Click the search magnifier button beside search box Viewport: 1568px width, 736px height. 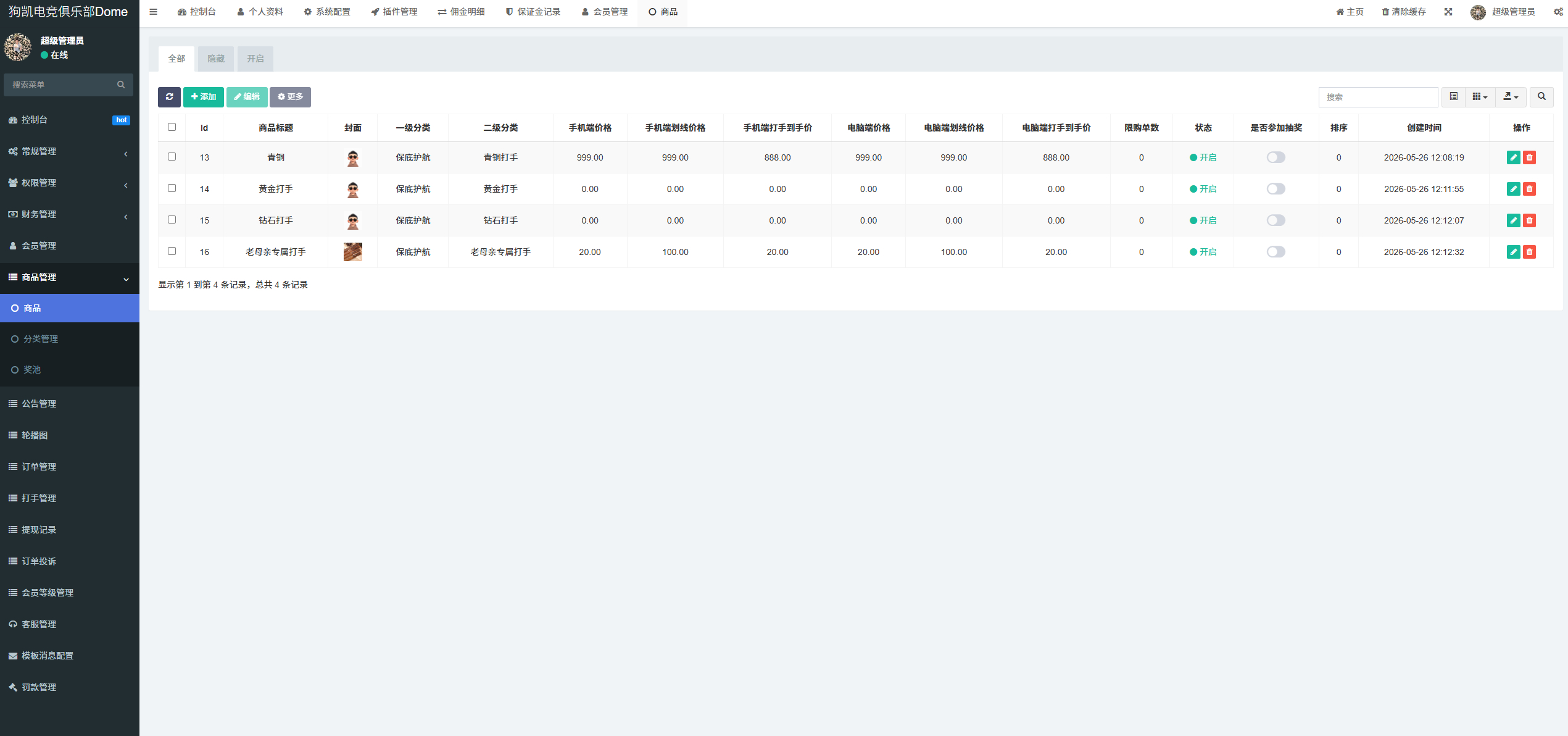click(1541, 97)
